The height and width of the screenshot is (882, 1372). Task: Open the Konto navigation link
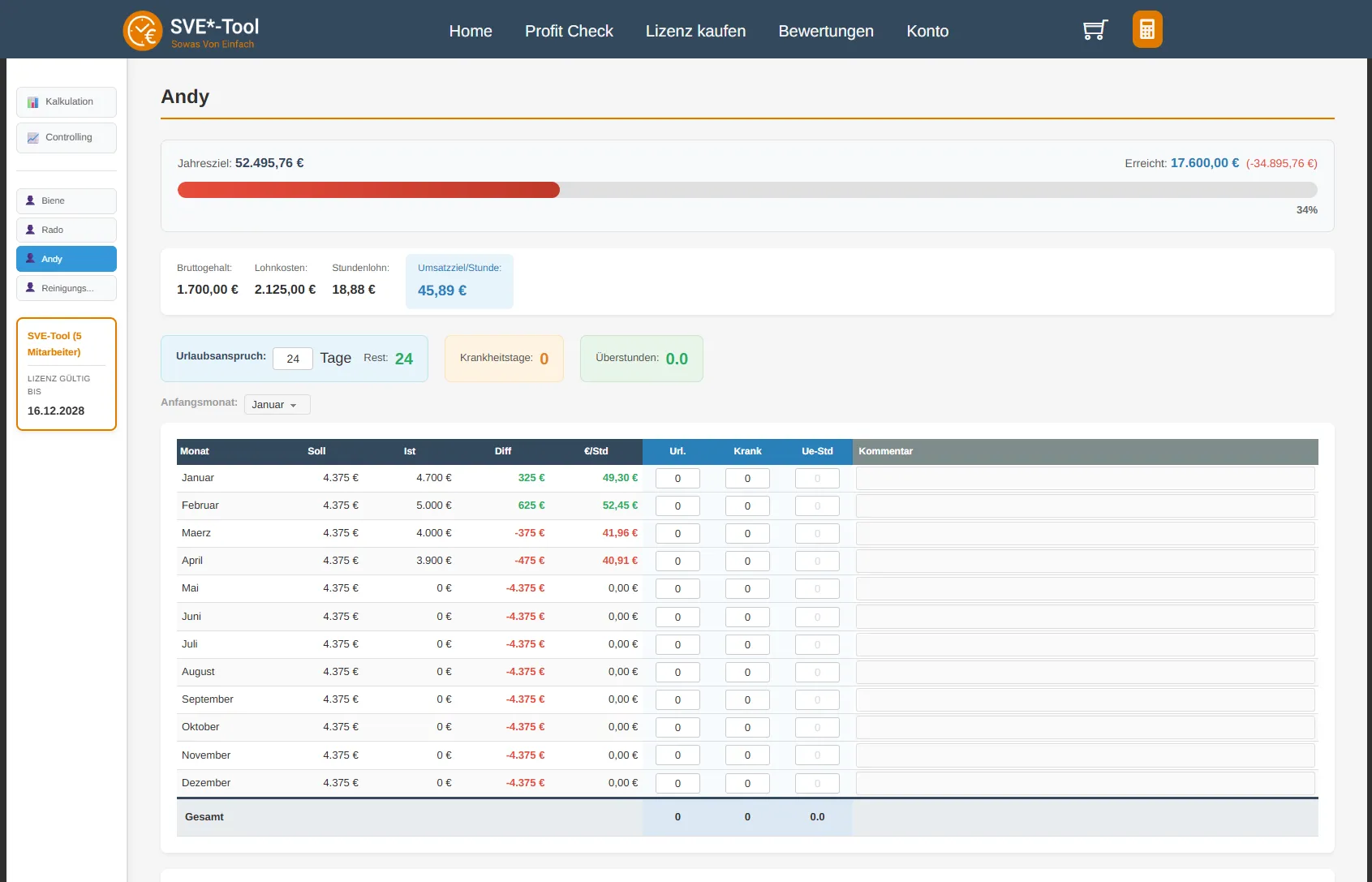tap(927, 31)
